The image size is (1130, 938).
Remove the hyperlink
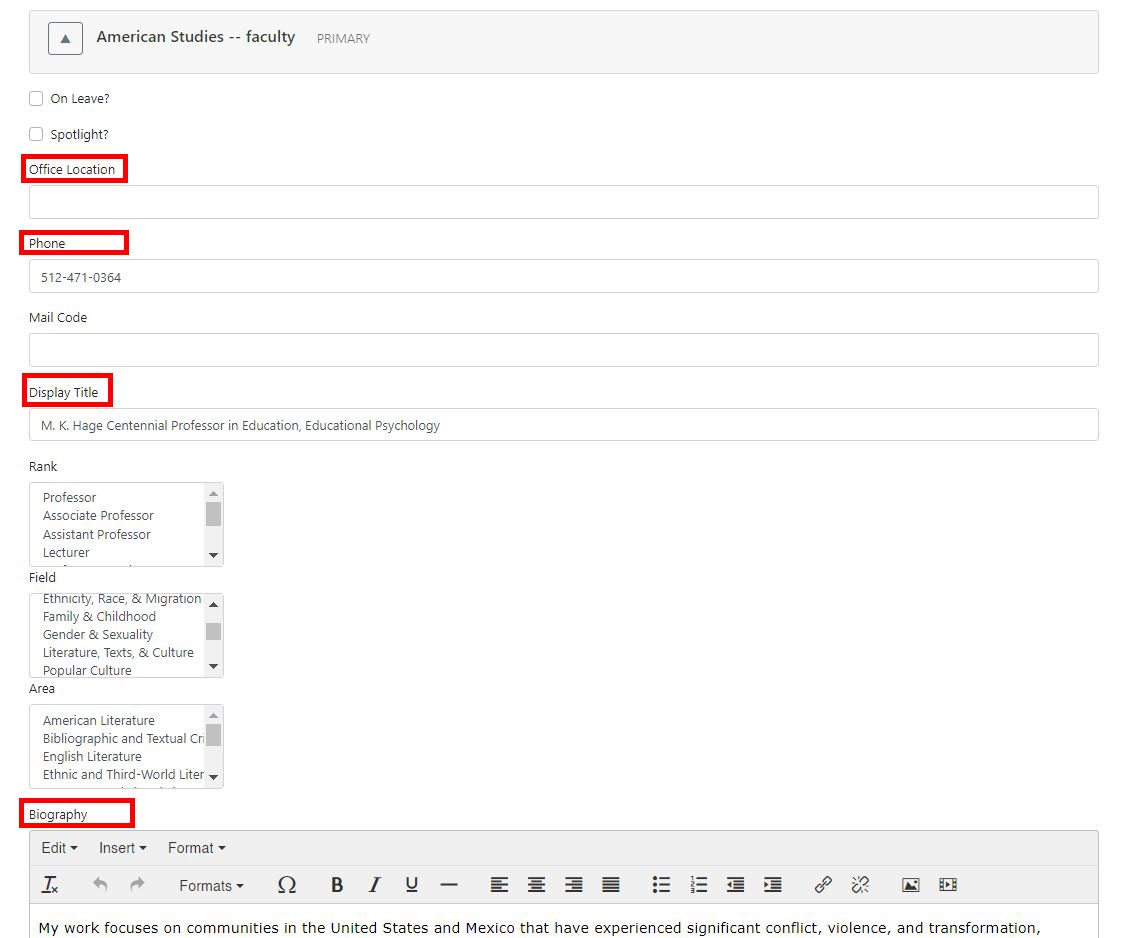click(860, 885)
